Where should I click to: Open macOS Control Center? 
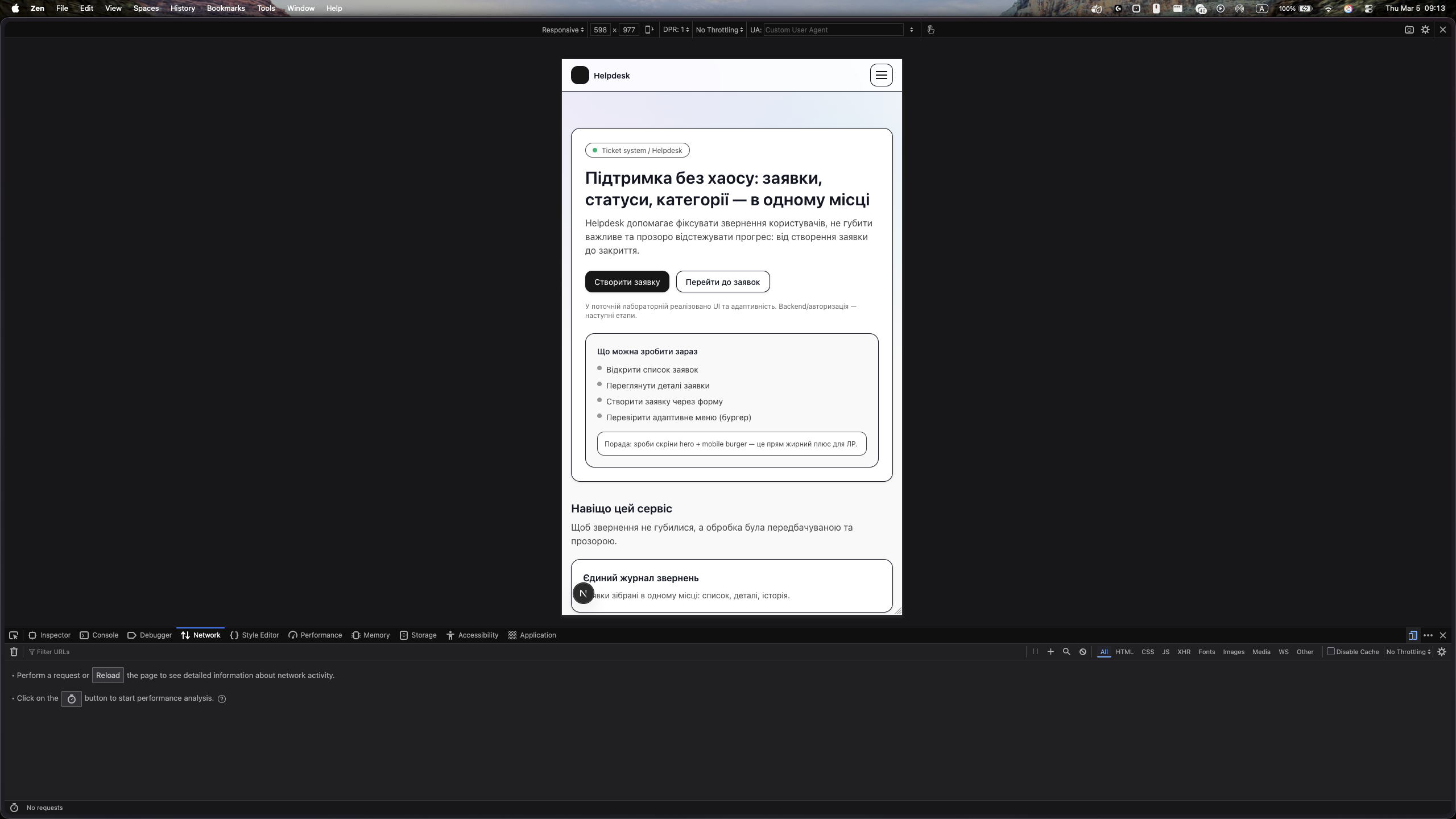point(1368,9)
